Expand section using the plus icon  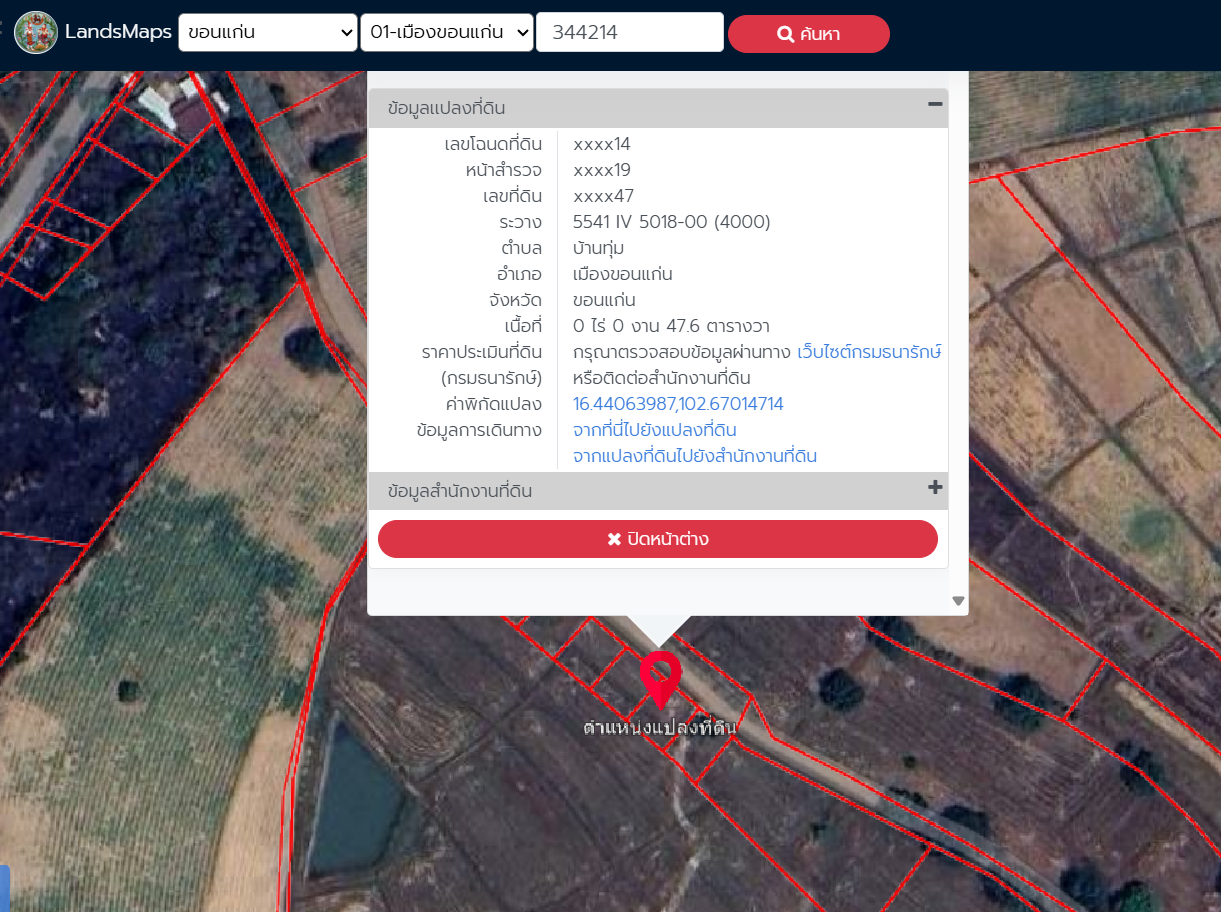pos(935,488)
